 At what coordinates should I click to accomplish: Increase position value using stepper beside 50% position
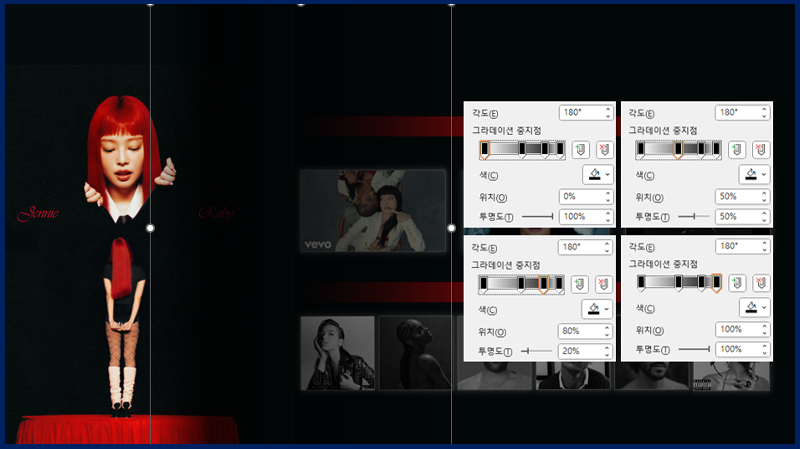[x=764, y=193]
